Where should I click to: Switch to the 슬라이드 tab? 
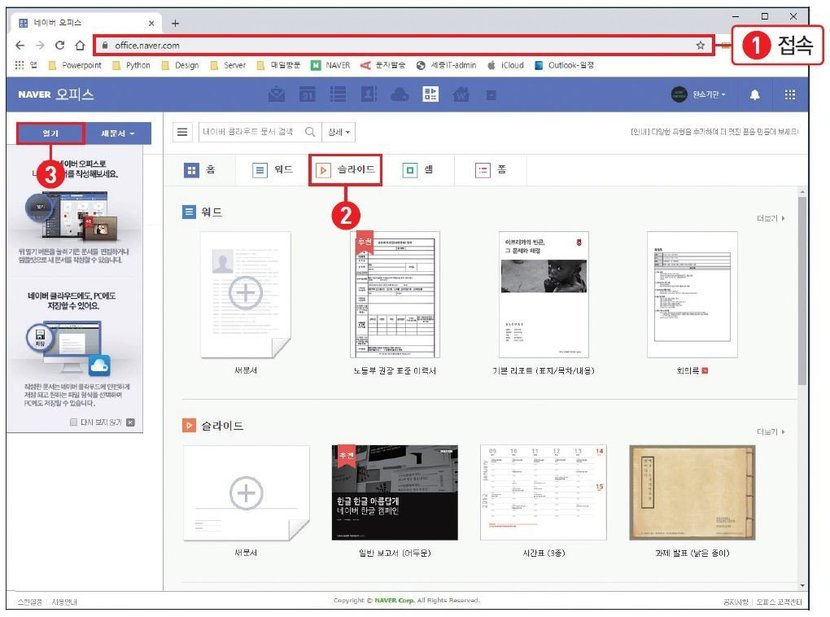tap(345, 170)
